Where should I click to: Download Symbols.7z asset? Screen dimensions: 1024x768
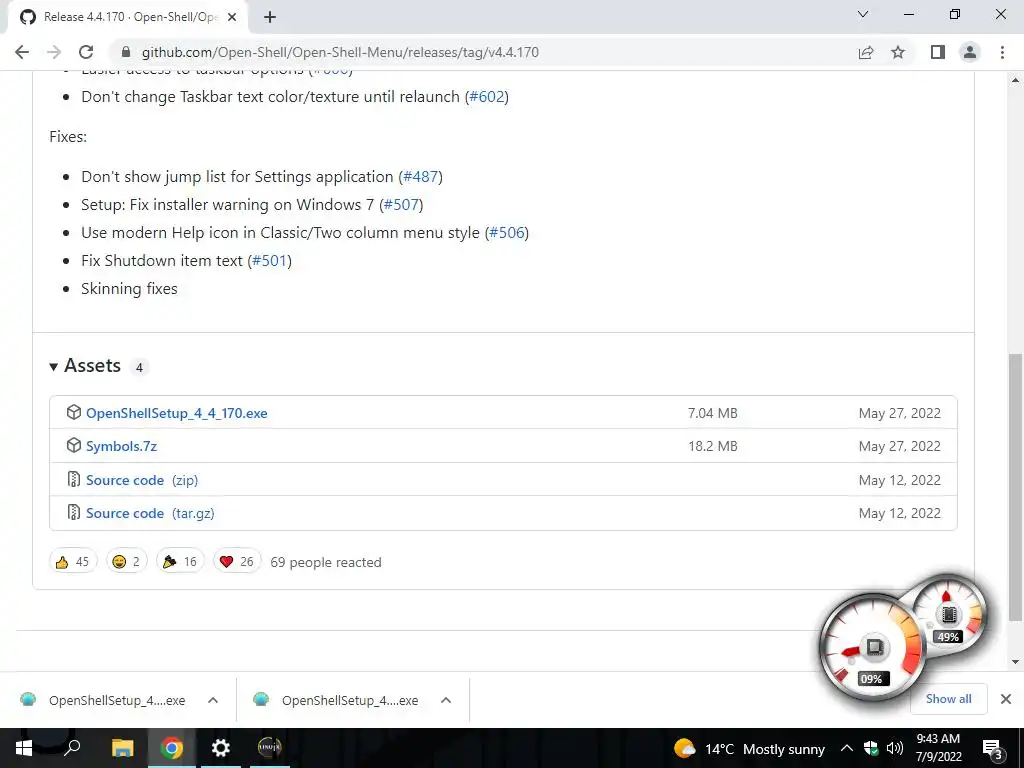point(121,447)
